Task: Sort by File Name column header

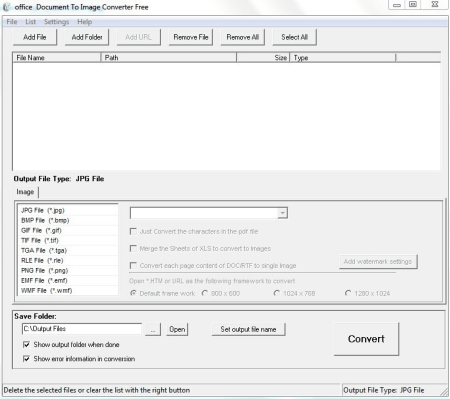Action: [57, 58]
